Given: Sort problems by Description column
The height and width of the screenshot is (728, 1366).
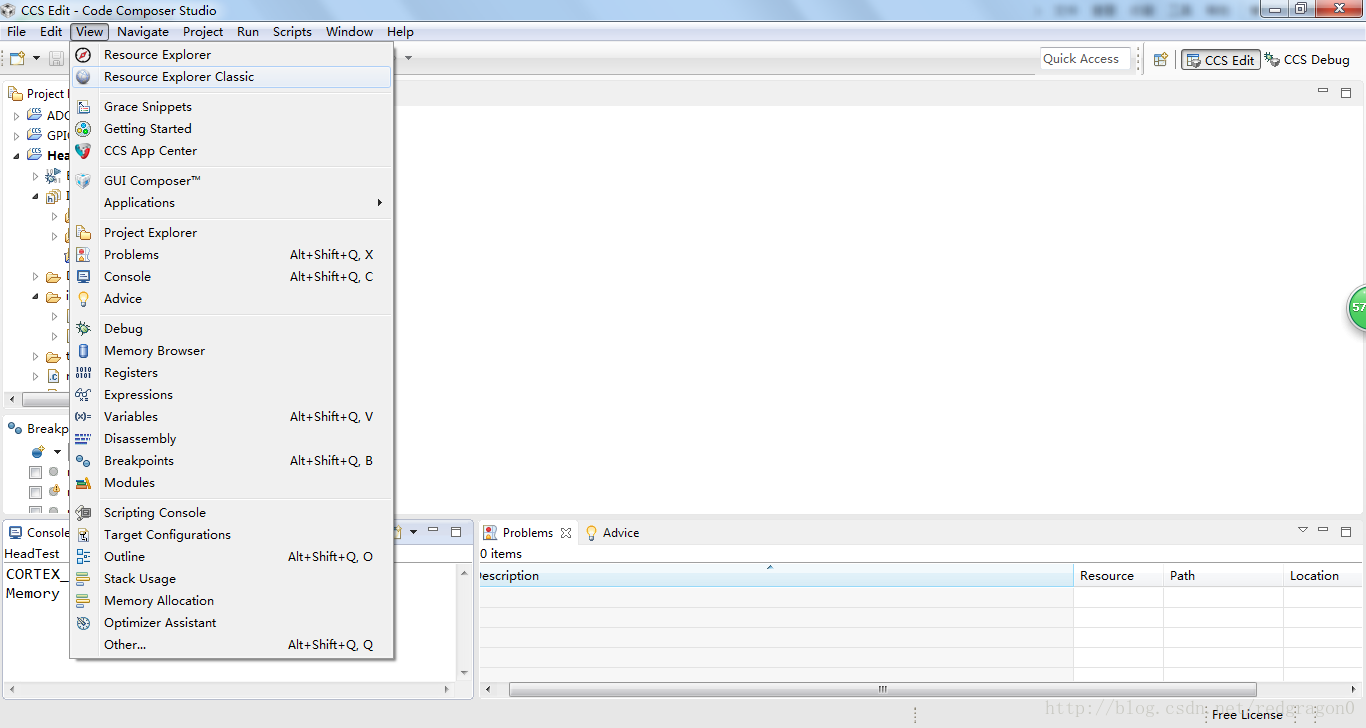Looking at the screenshot, I should [776, 576].
